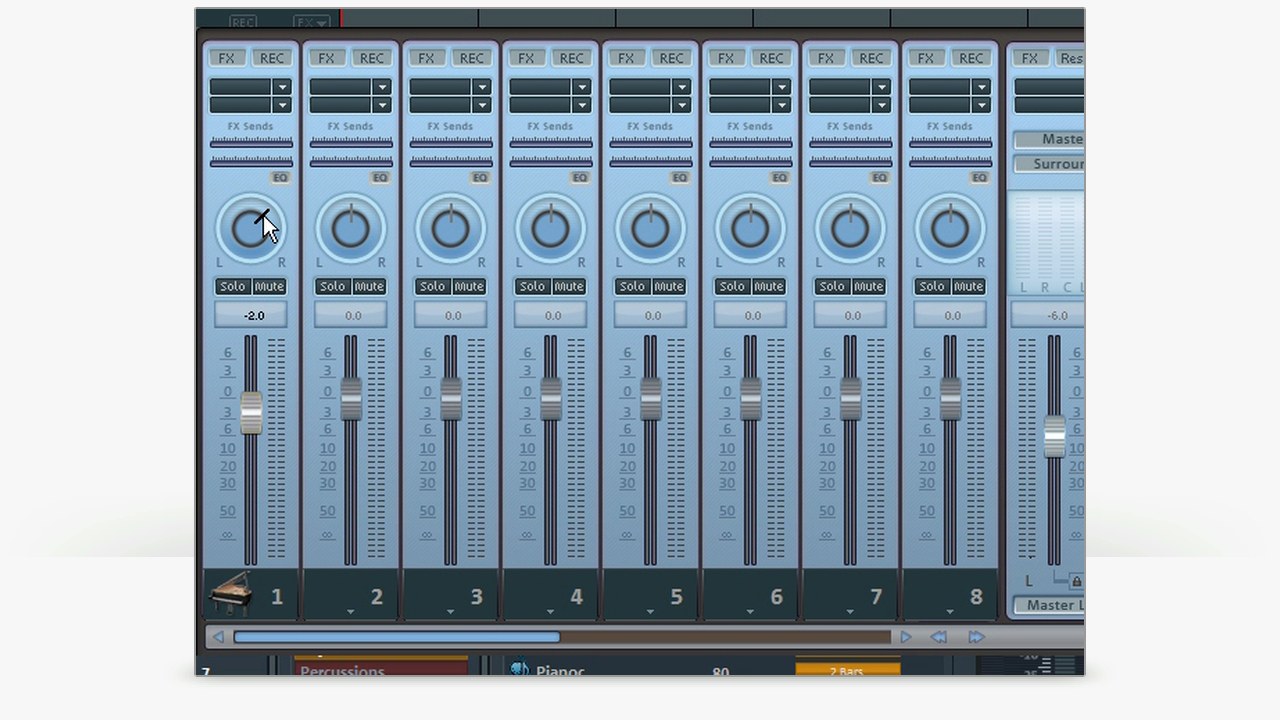Image resolution: width=1280 pixels, height=720 pixels.
Task: Click the double-right forward arrows icon
Action: click(x=976, y=637)
